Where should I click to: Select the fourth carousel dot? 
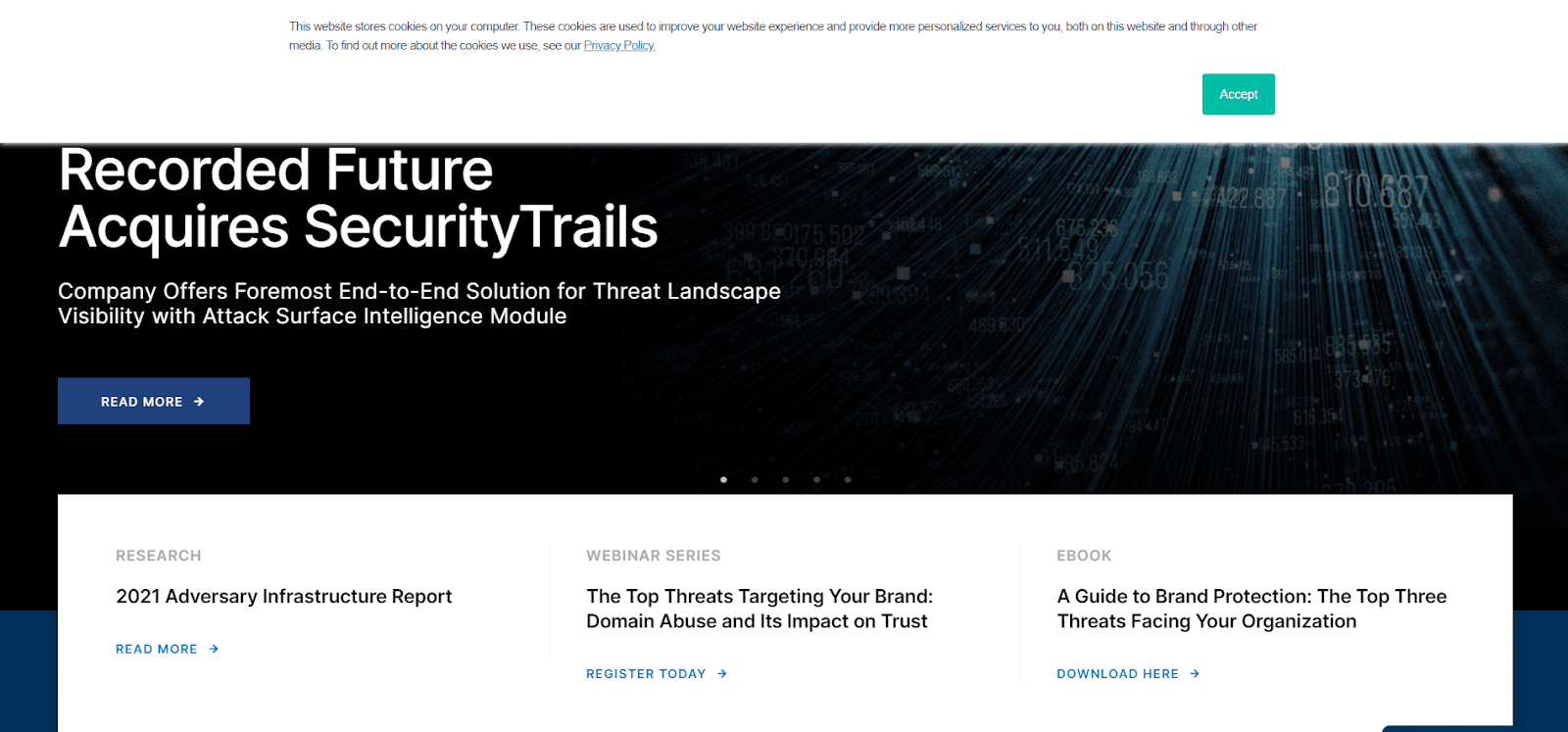coord(816,480)
